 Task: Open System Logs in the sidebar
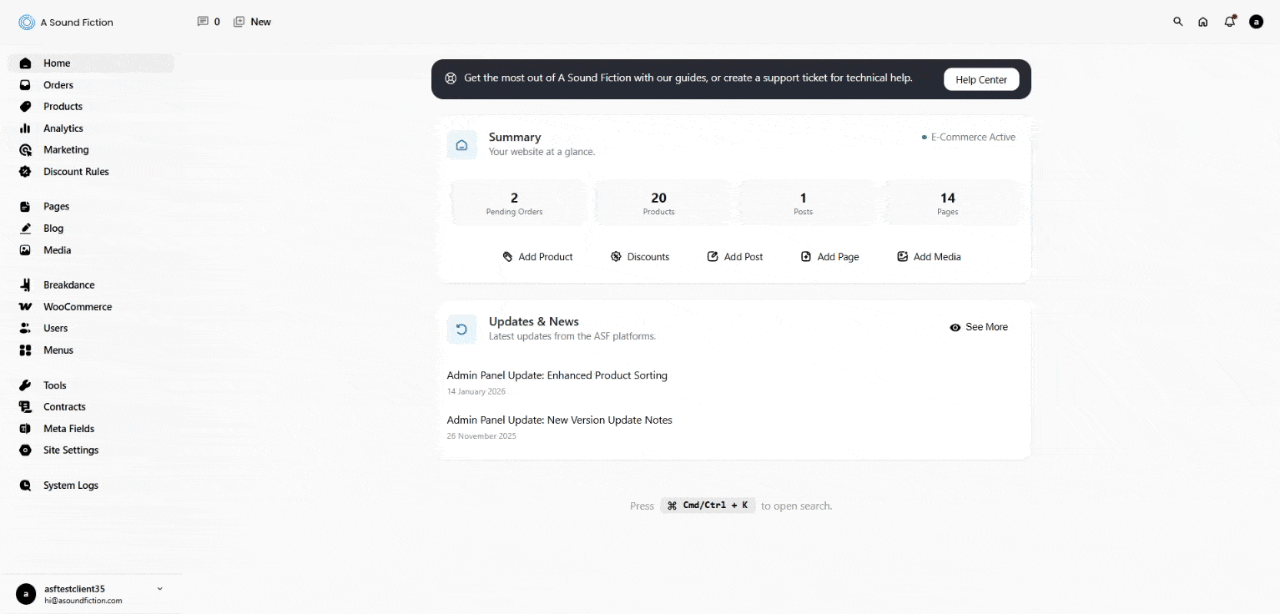coord(70,486)
